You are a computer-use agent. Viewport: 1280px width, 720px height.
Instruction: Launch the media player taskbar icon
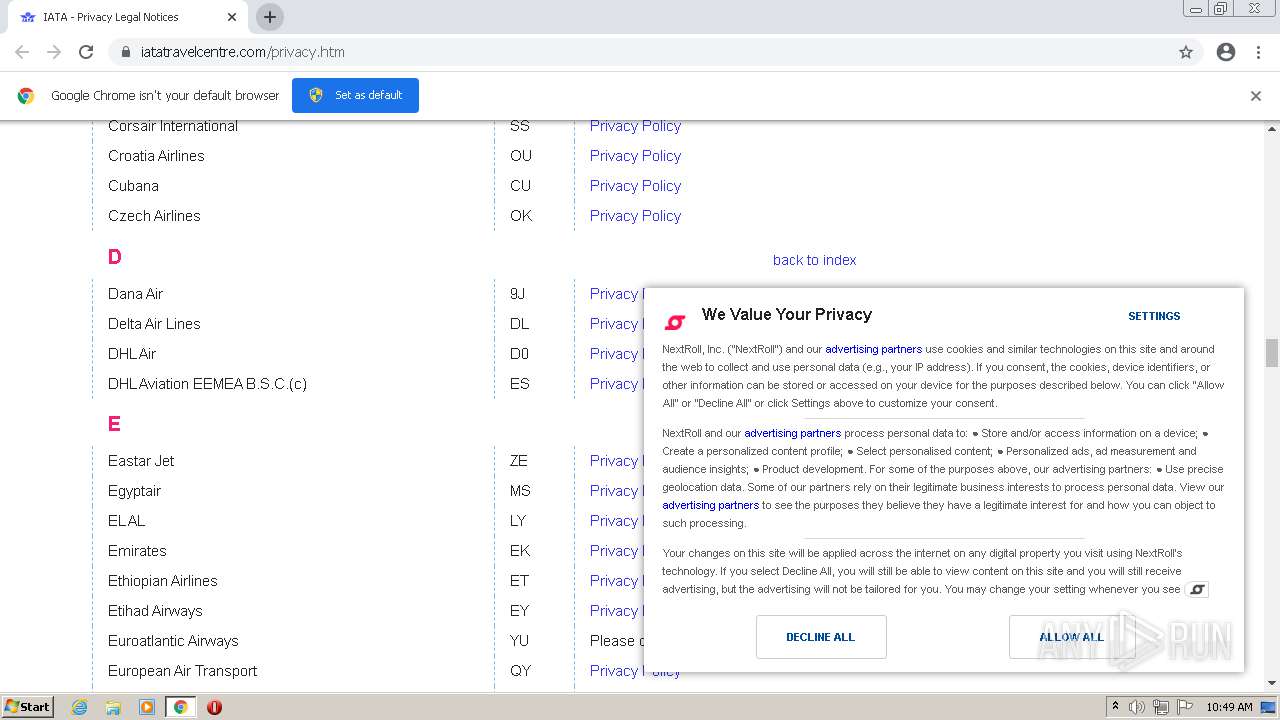pyautogui.click(x=147, y=707)
